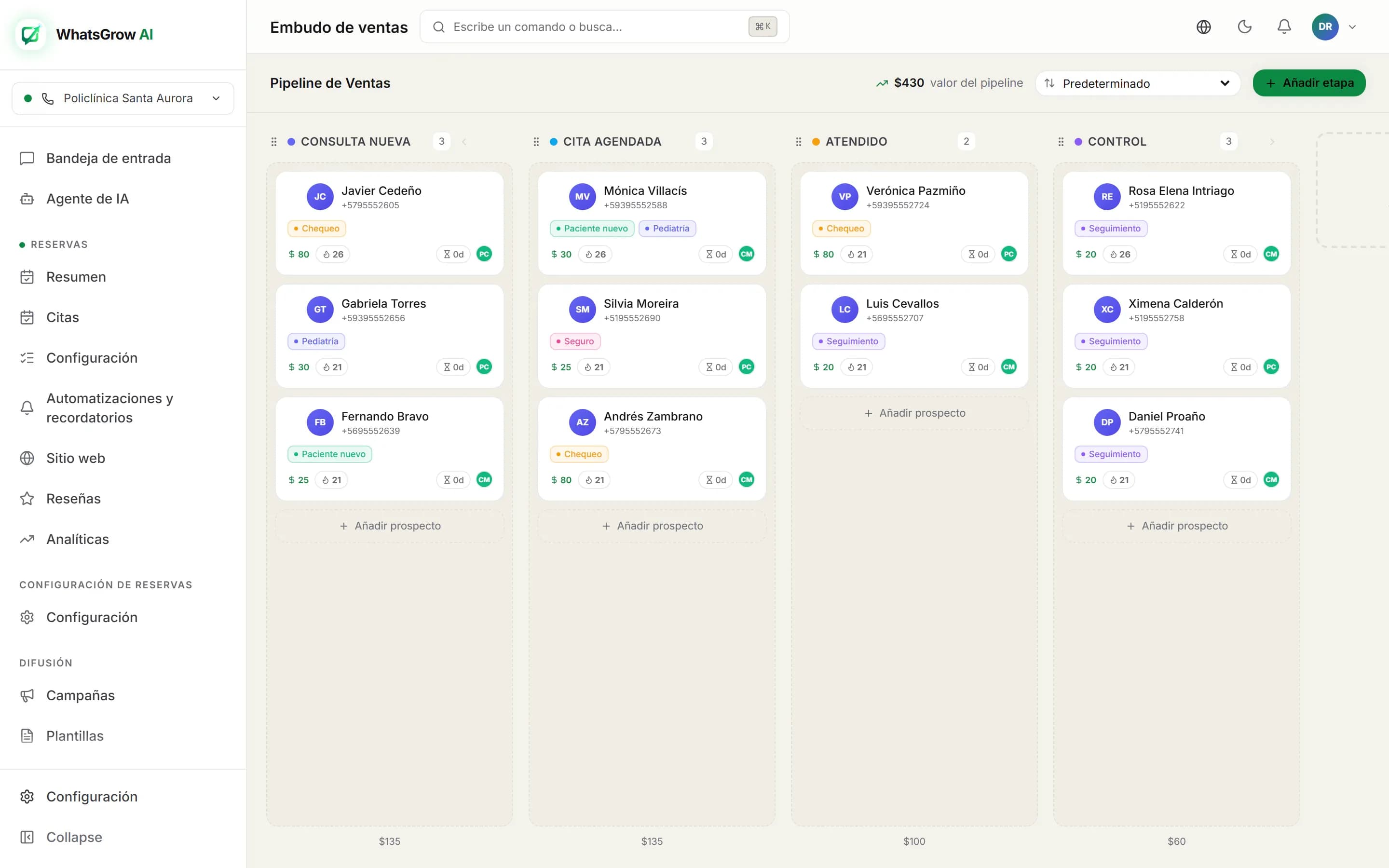Open Javier Cedeño lead card
The width and height of the screenshot is (1389, 868).
pyautogui.click(x=390, y=223)
